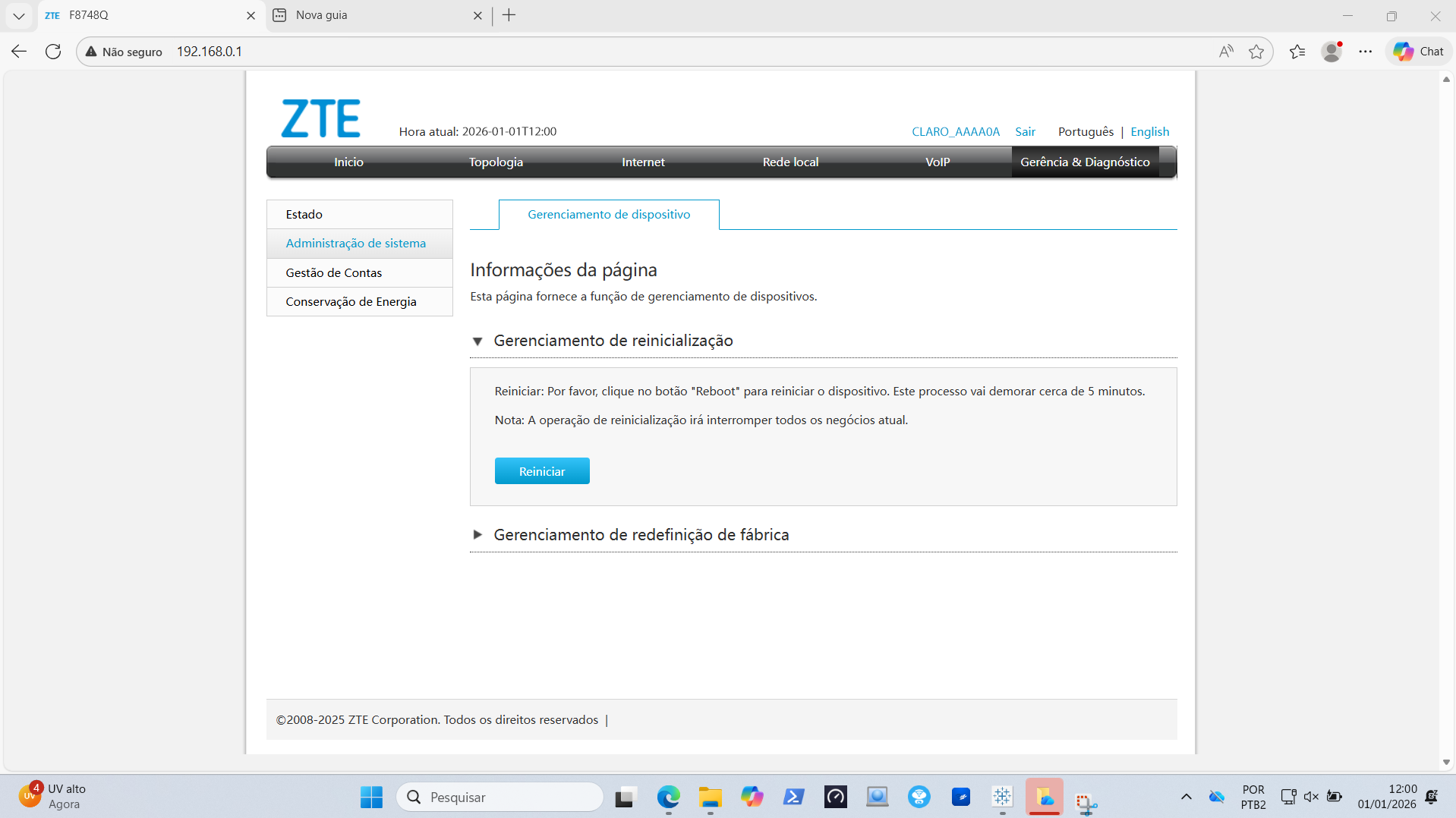Viewport: 1456px width, 818px height.
Task: Switch to the Internet navigation menu
Action: point(642,162)
